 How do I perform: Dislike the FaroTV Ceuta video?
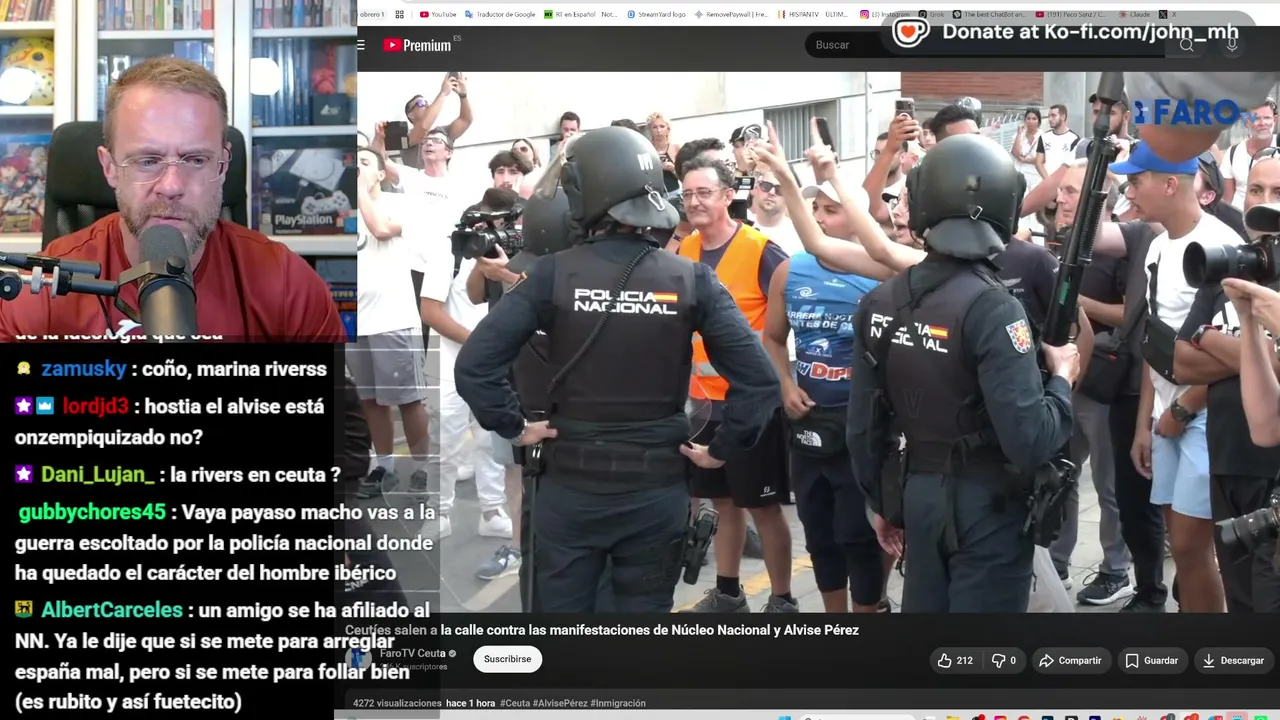click(x=1003, y=660)
